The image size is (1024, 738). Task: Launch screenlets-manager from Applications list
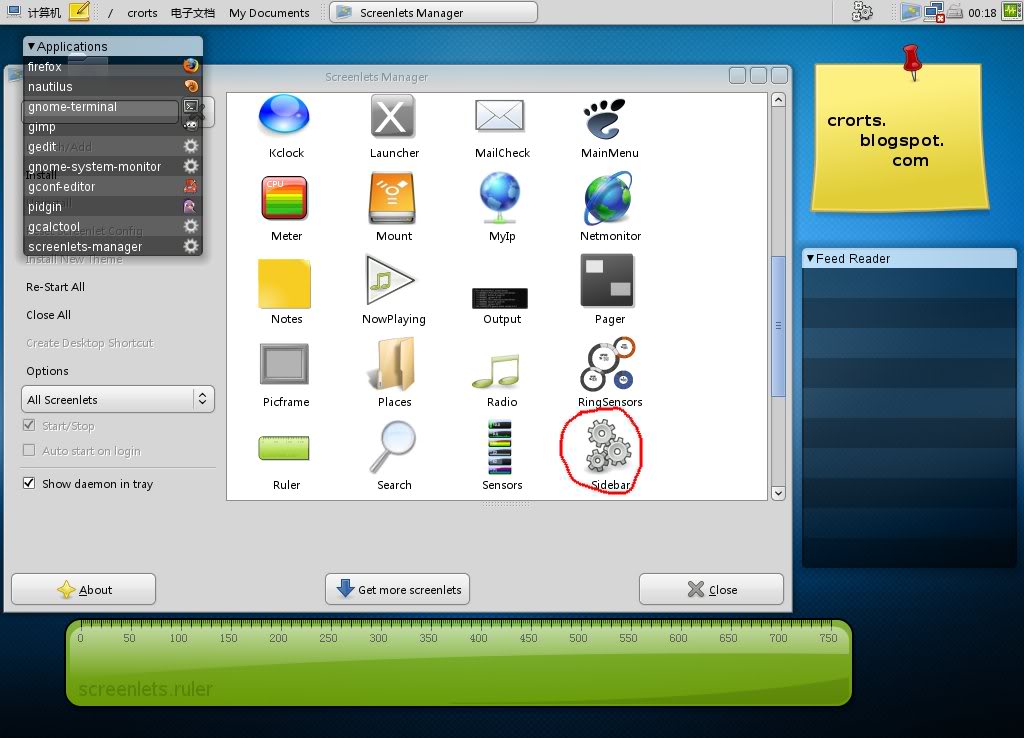coord(113,246)
